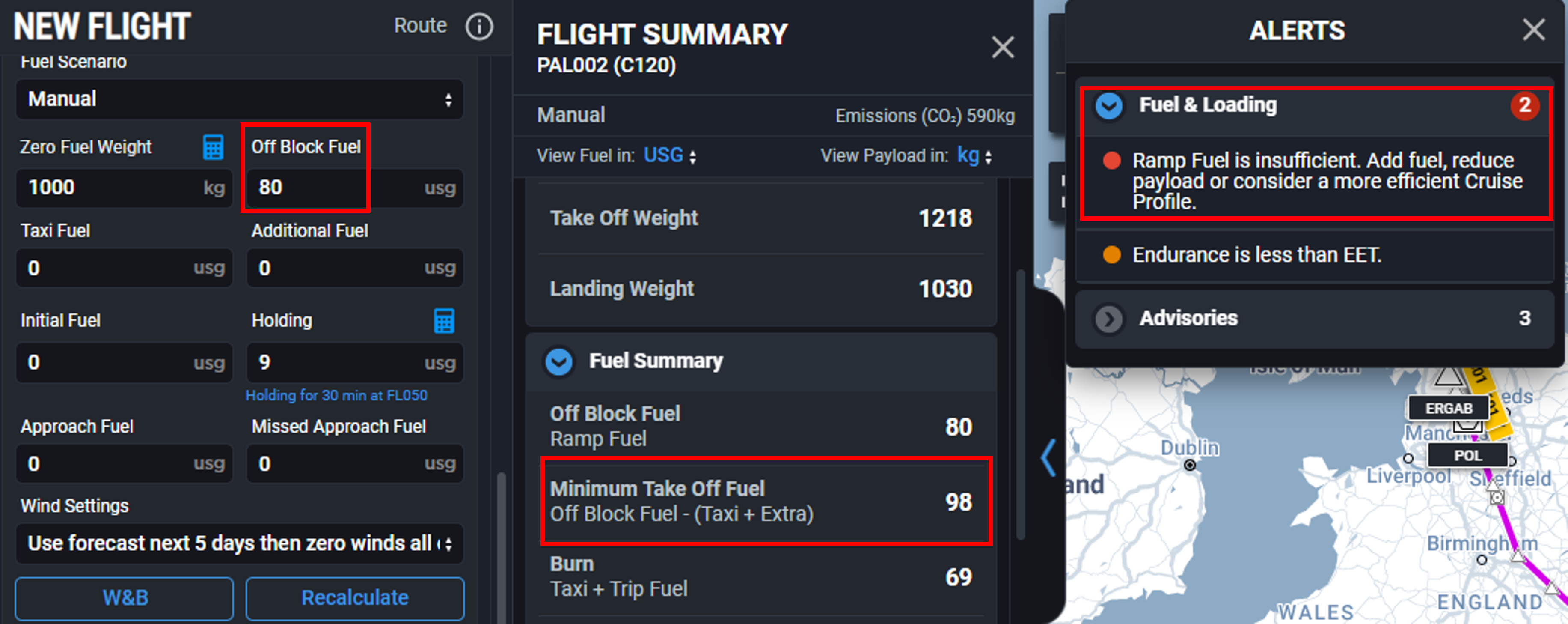The height and width of the screenshot is (624, 1568).
Task: Open the Zero Fuel Weight calculator
Action: coord(213,147)
